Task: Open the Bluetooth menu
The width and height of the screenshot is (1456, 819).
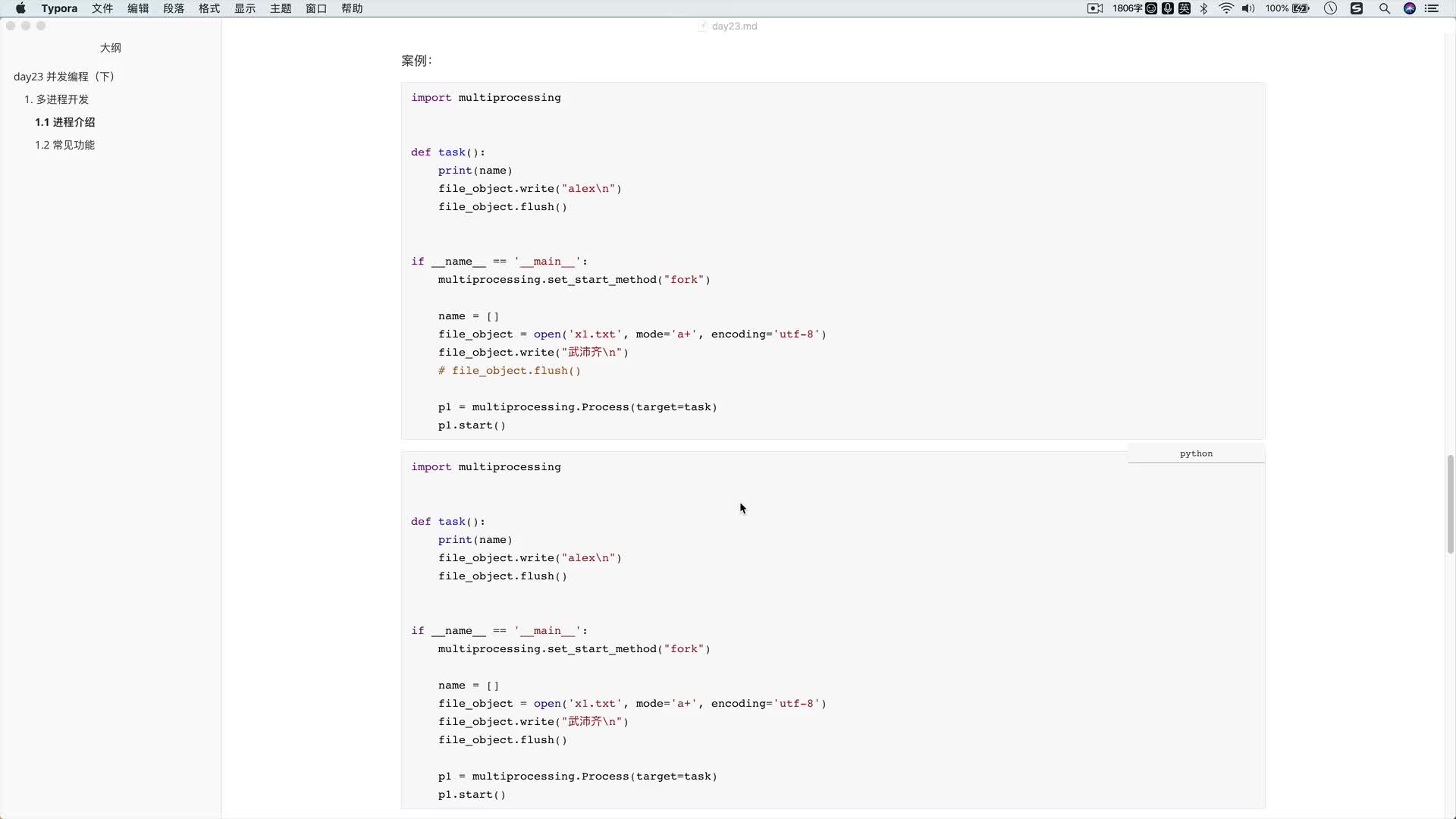Action: [x=1204, y=8]
